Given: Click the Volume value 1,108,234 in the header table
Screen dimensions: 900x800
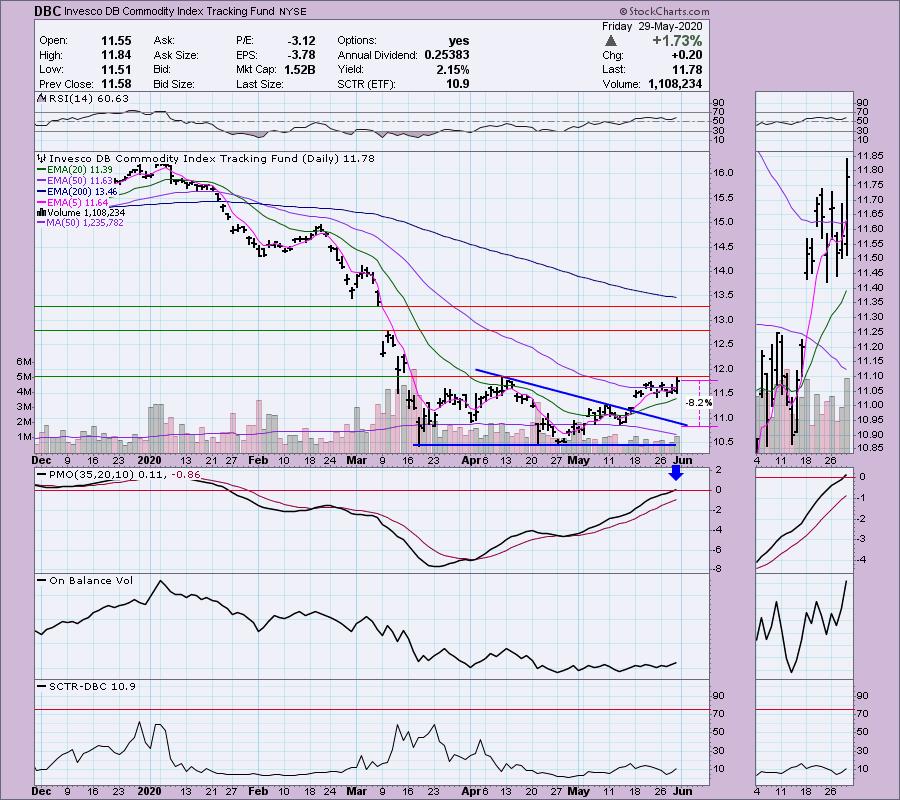Looking at the screenshot, I should [675, 84].
